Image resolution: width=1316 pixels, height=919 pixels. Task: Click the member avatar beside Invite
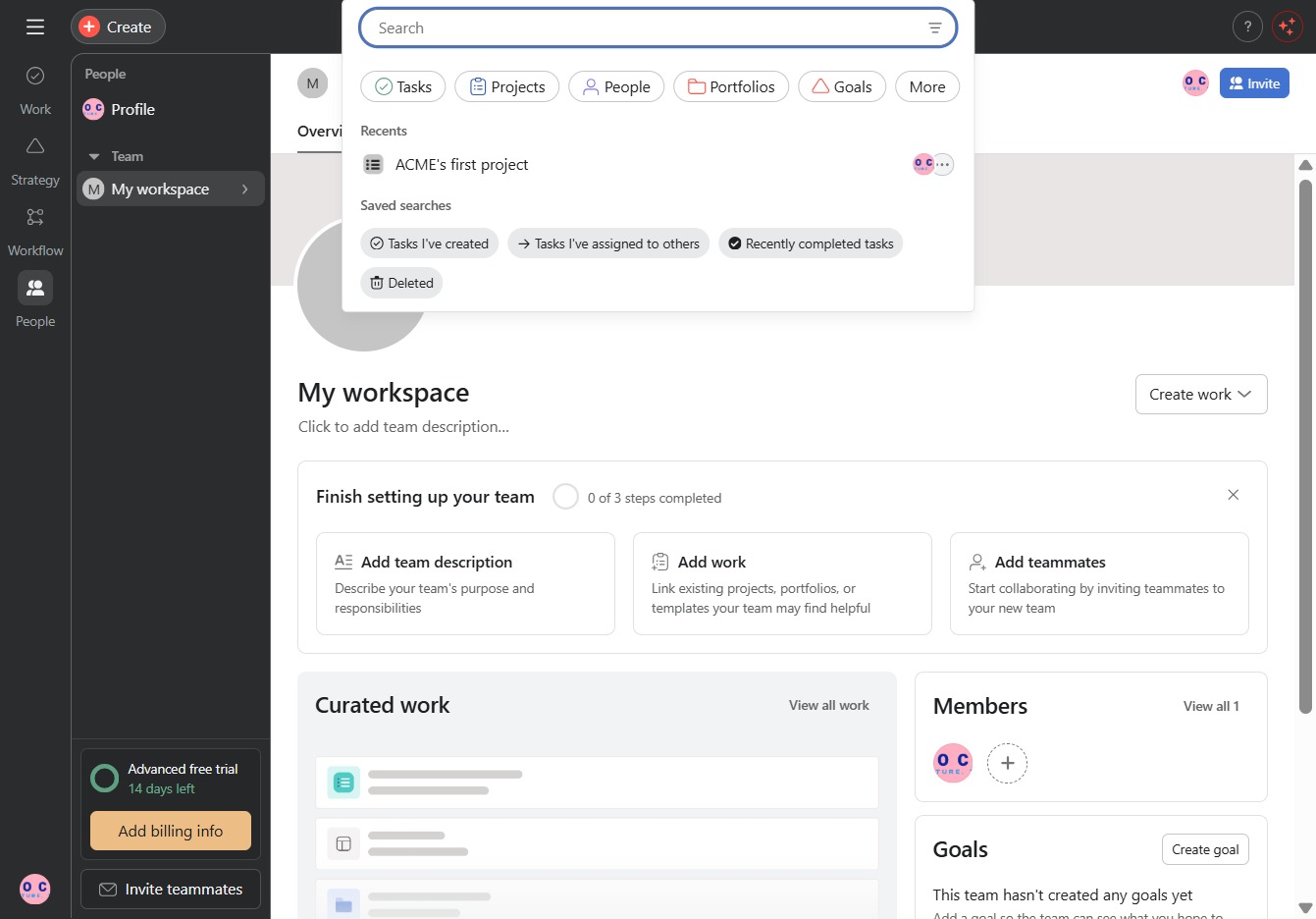tap(1195, 83)
